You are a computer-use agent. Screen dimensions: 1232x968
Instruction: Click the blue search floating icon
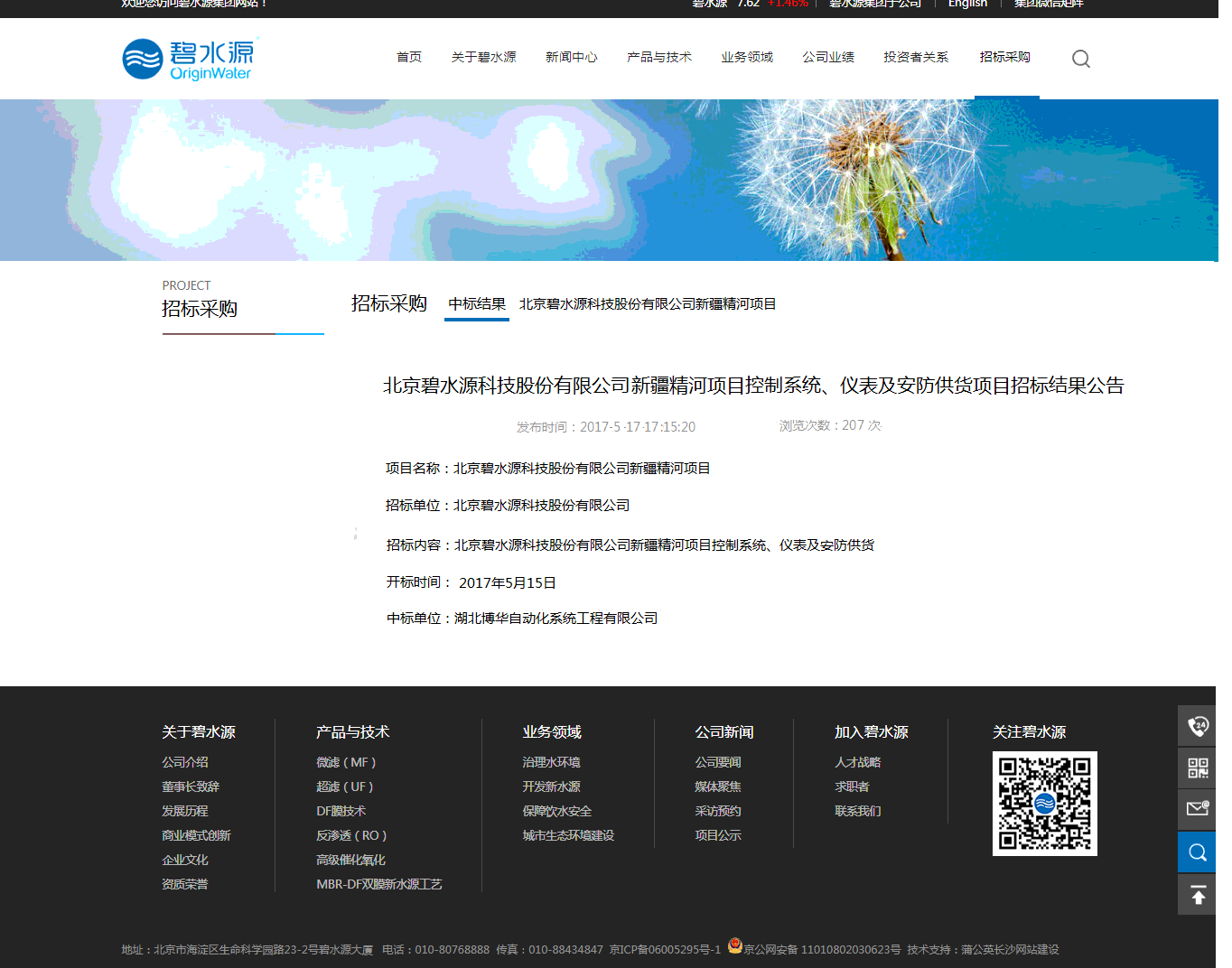pos(1197,852)
